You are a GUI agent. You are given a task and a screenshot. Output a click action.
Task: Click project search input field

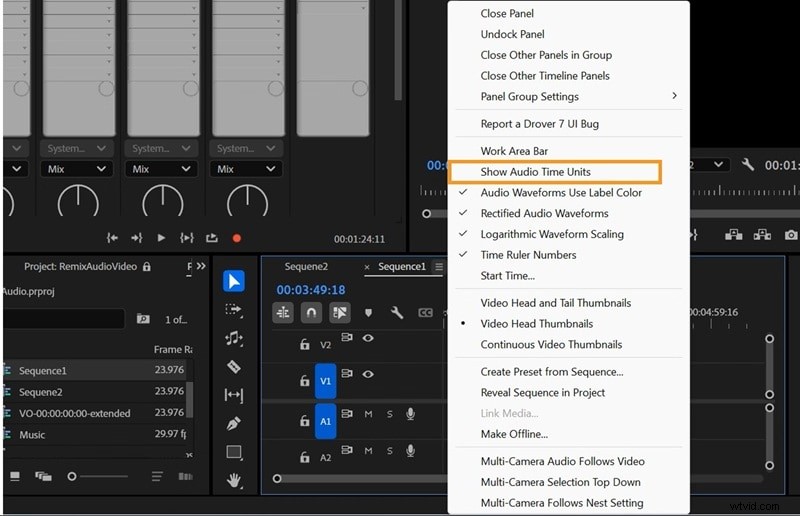64,319
